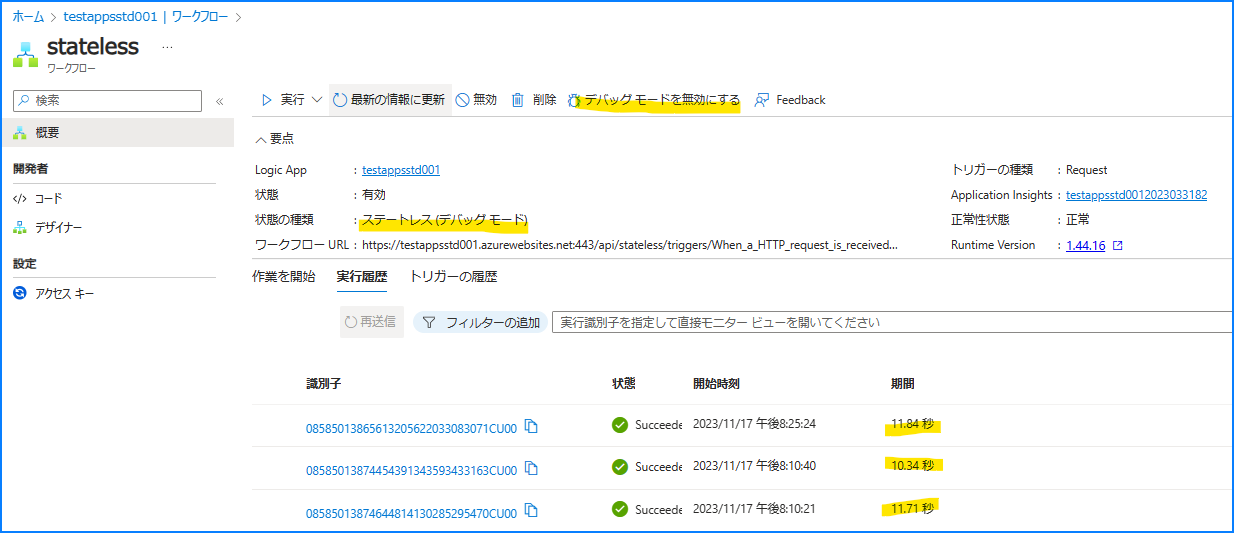Switch to the 実行履歴 tab
Screen dimensions: 1234x533
[362, 277]
